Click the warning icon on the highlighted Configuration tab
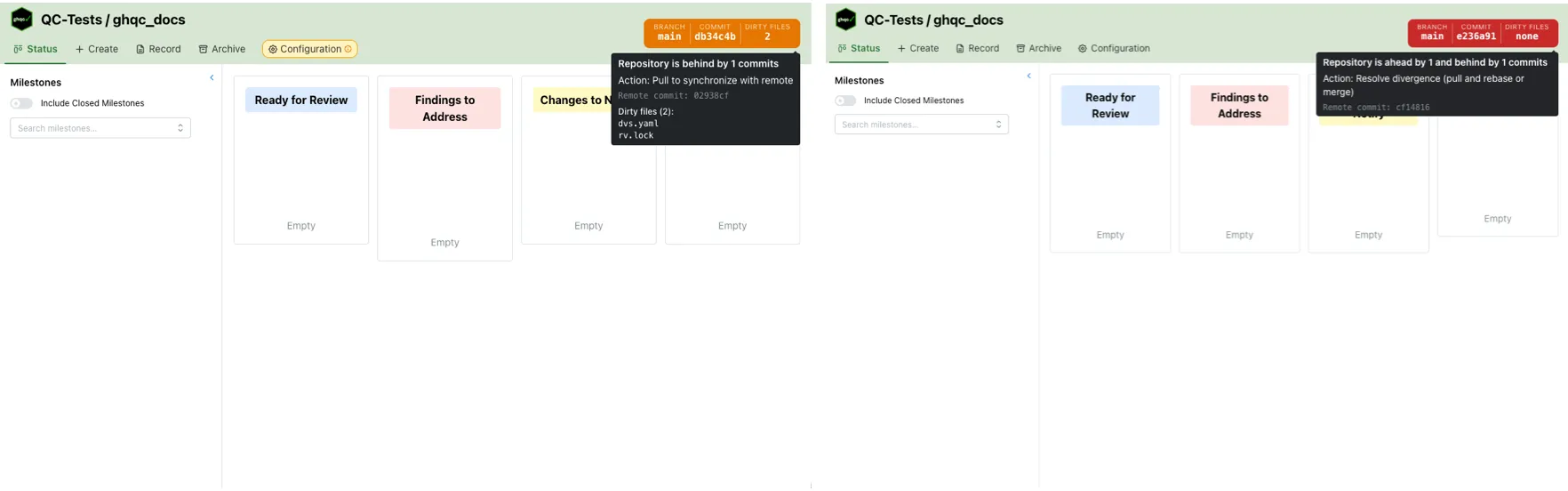Image resolution: width=1568 pixels, height=491 pixels. click(348, 49)
